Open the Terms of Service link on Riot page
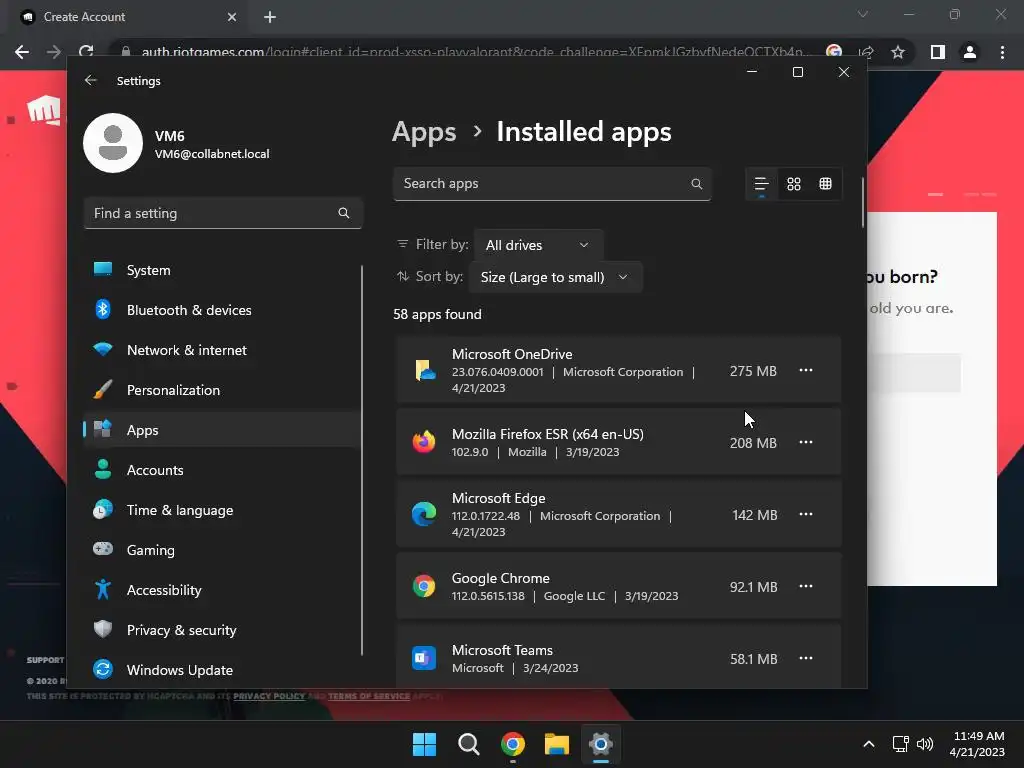Screen dimensions: 1024x768 click(369, 696)
